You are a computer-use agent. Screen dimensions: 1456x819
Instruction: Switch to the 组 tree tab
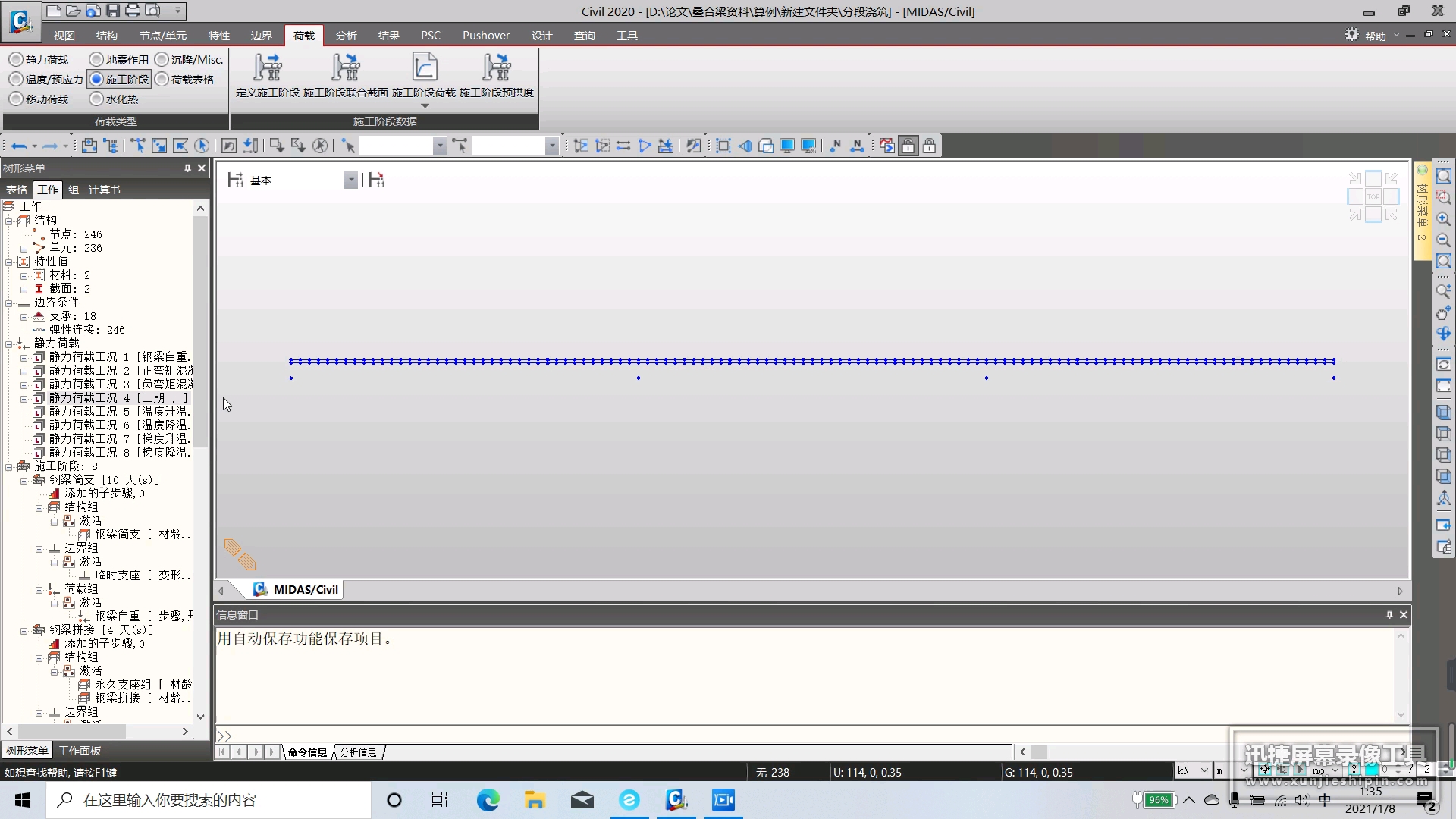pyautogui.click(x=74, y=190)
